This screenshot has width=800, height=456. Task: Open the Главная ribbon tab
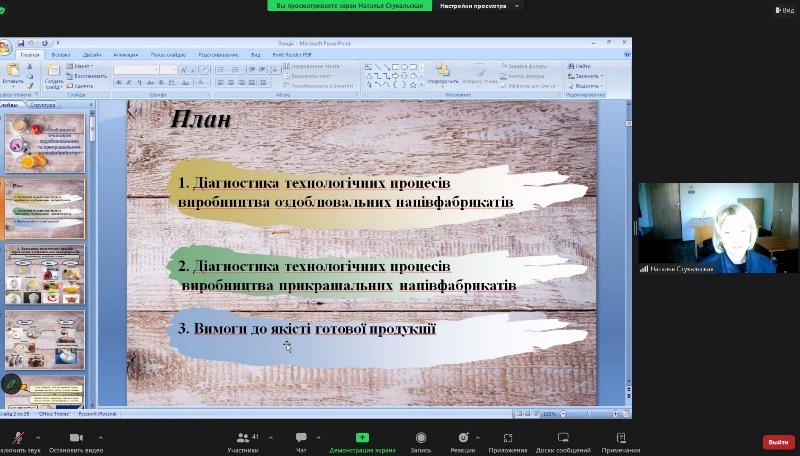click(30, 55)
